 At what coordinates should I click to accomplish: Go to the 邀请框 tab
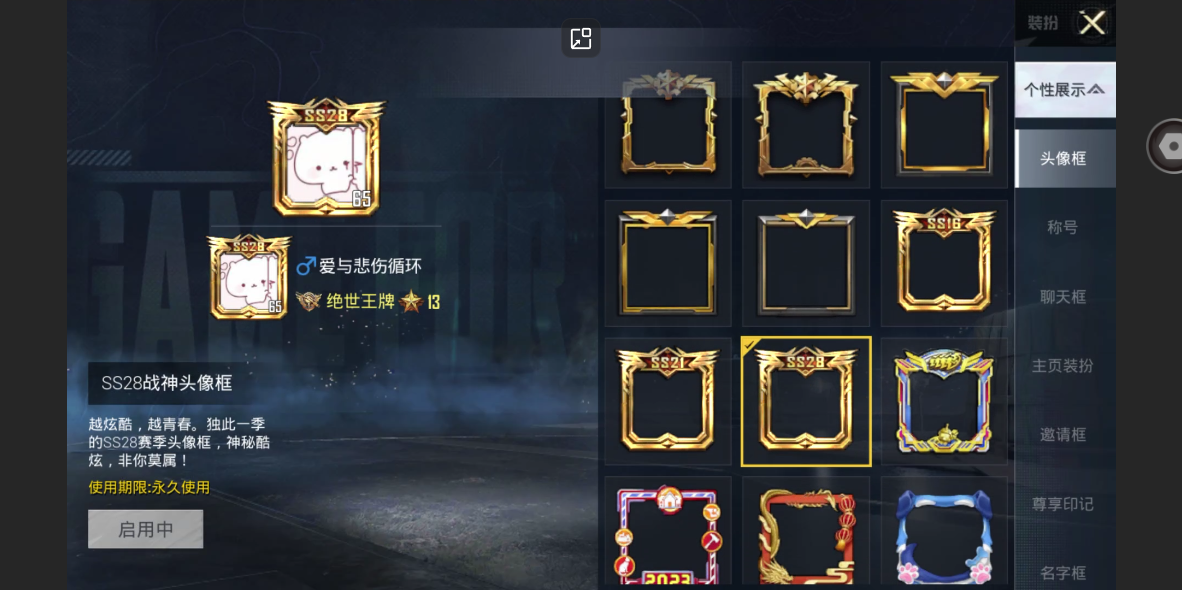point(1062,435)
